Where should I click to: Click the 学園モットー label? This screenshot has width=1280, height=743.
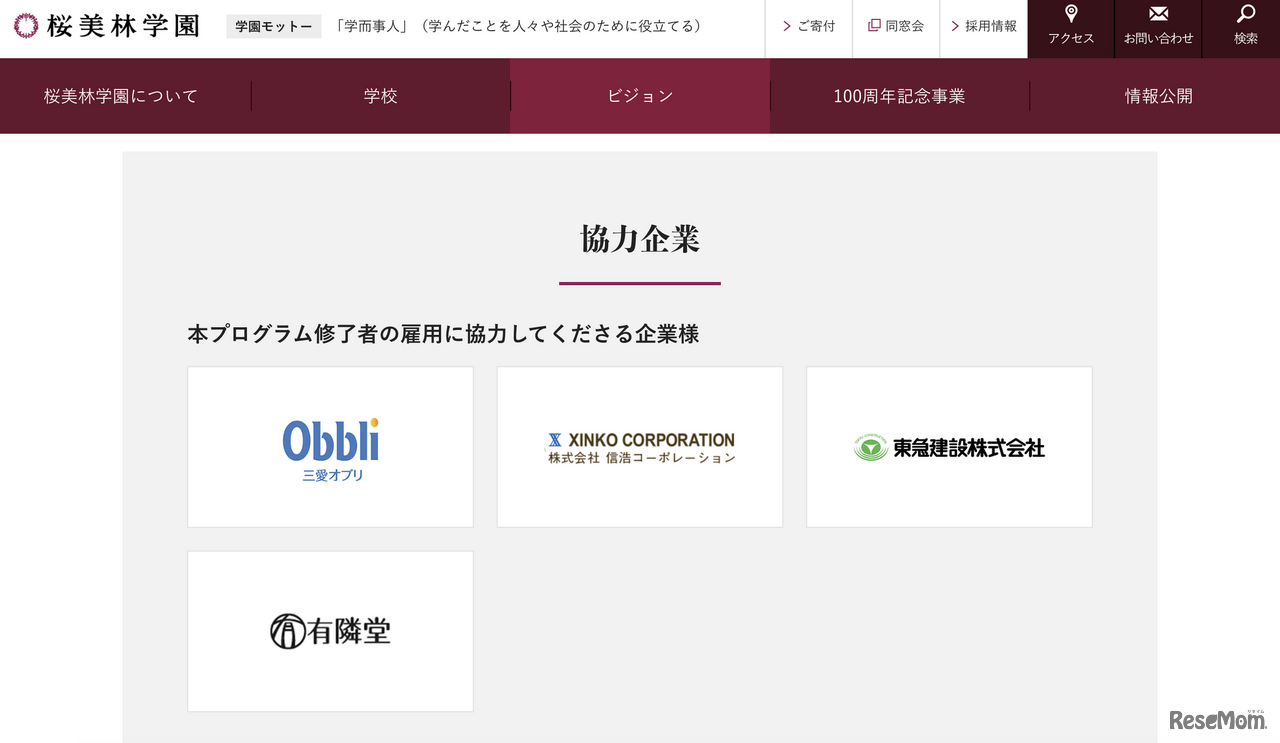[x=274, y=26]
